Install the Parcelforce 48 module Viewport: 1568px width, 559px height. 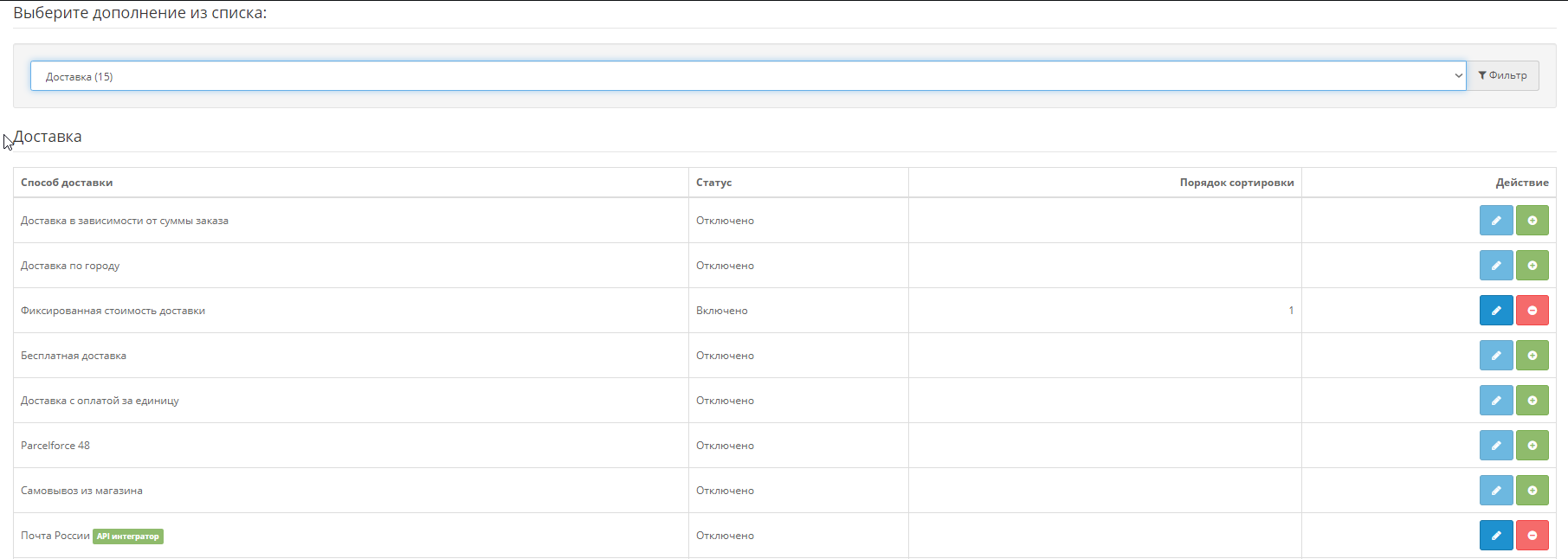coord(1532,446)
